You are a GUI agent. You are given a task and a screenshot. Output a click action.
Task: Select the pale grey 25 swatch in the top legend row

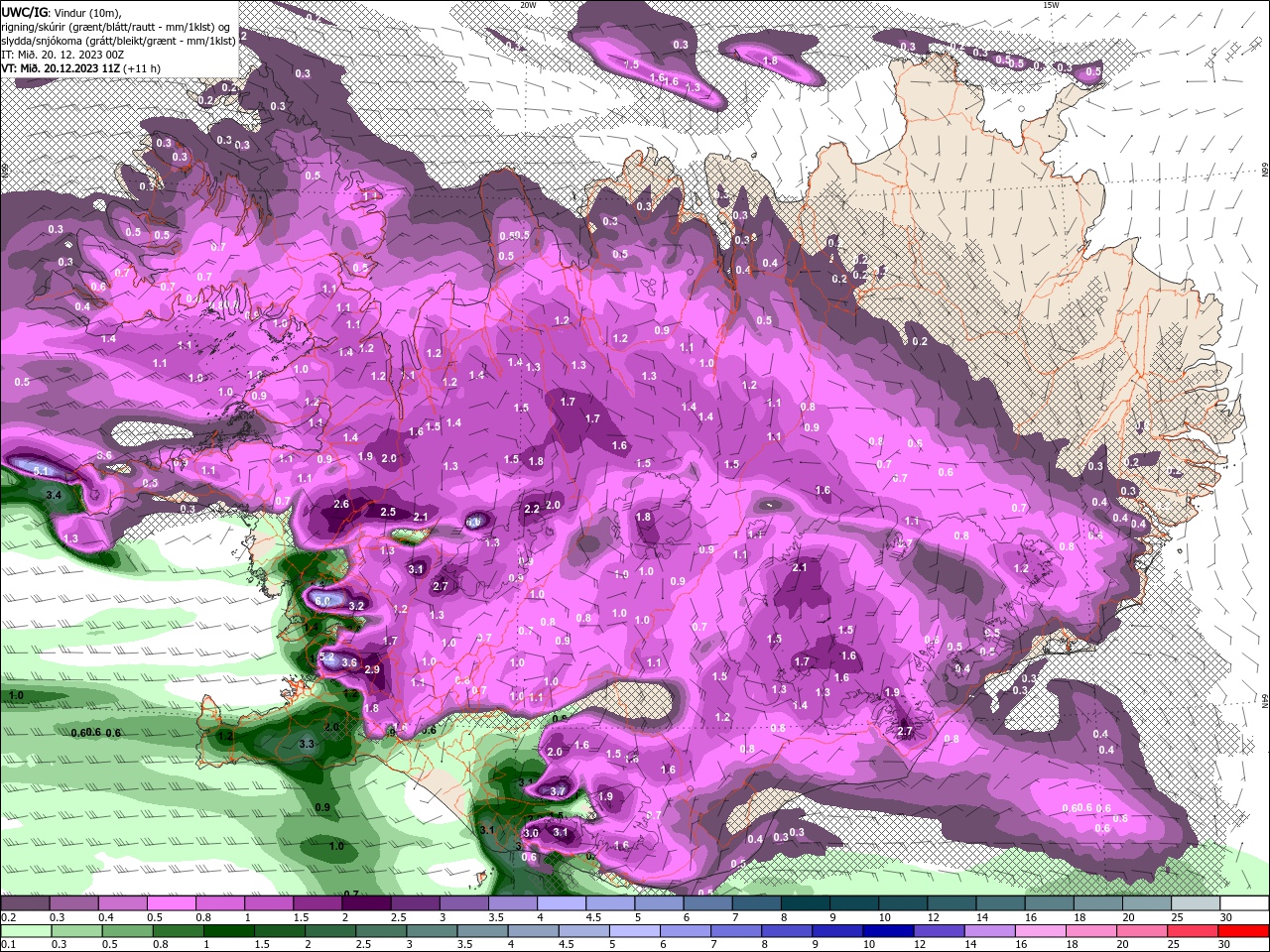[x=1197, y=903]
